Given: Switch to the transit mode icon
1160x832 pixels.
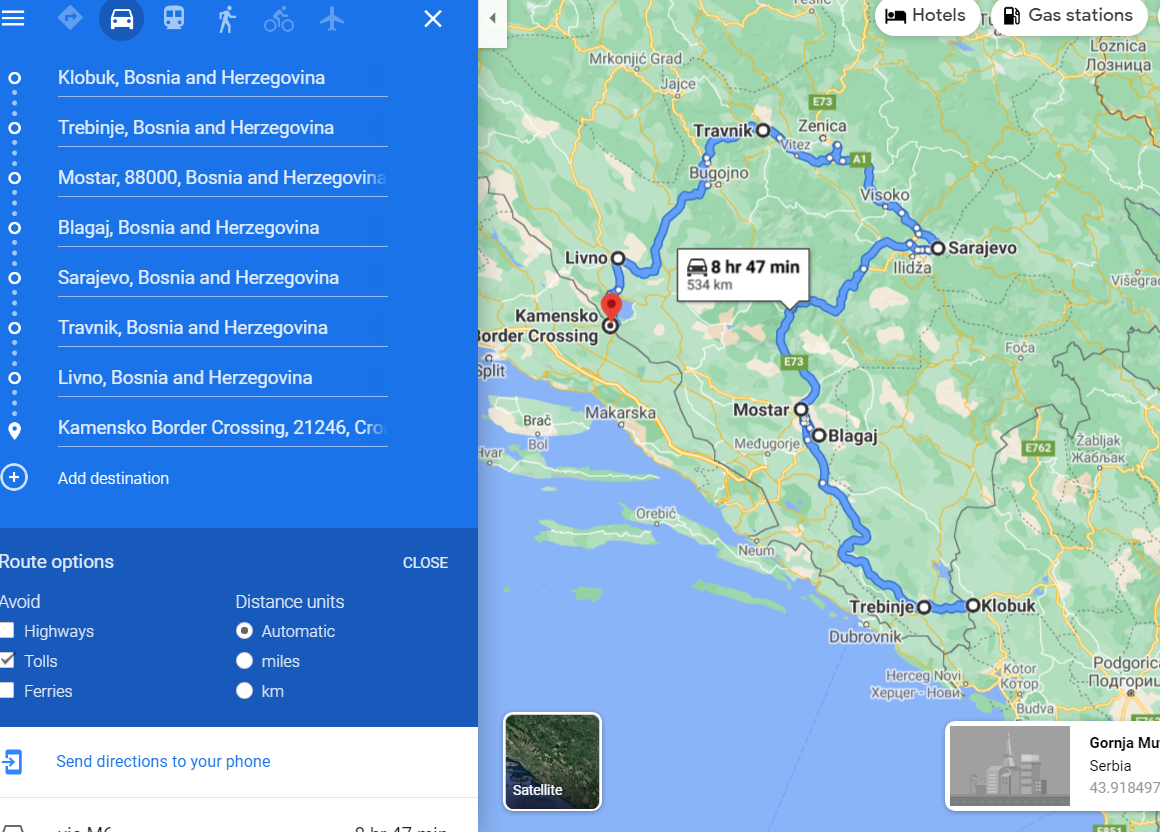Looking at the screenshot, I should (174, 18).
